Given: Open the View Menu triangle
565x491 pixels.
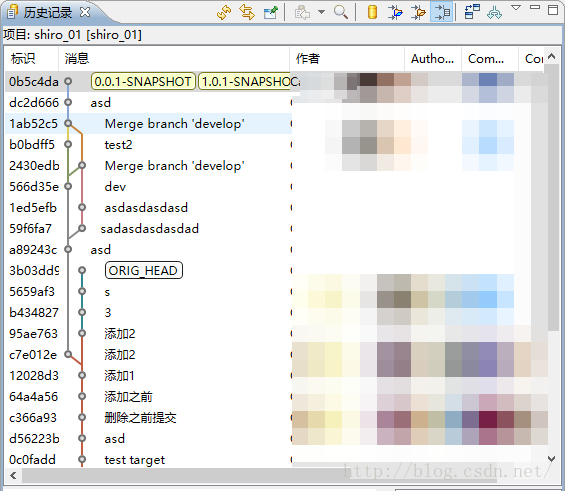Looking at the screenshot, I should point(516,8).
